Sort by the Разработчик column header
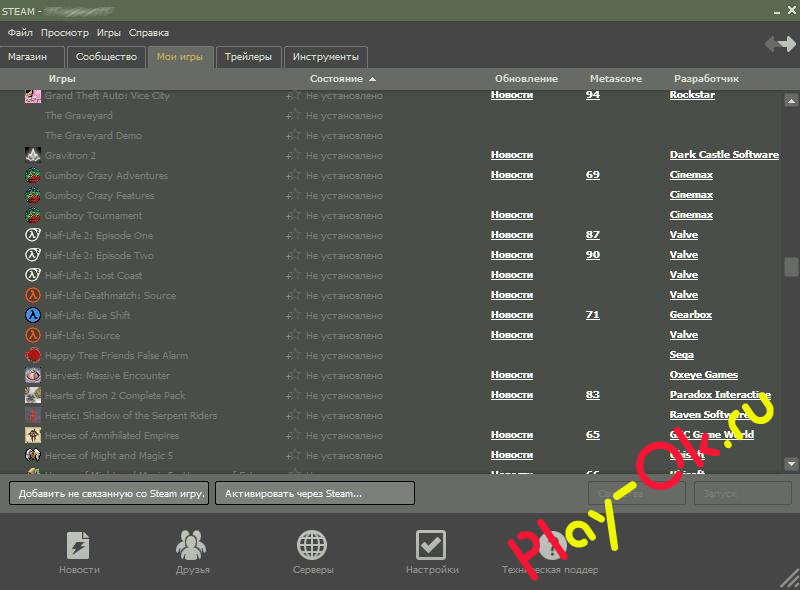Viewport: 800px width, 590px height. (x=706, y=79)
